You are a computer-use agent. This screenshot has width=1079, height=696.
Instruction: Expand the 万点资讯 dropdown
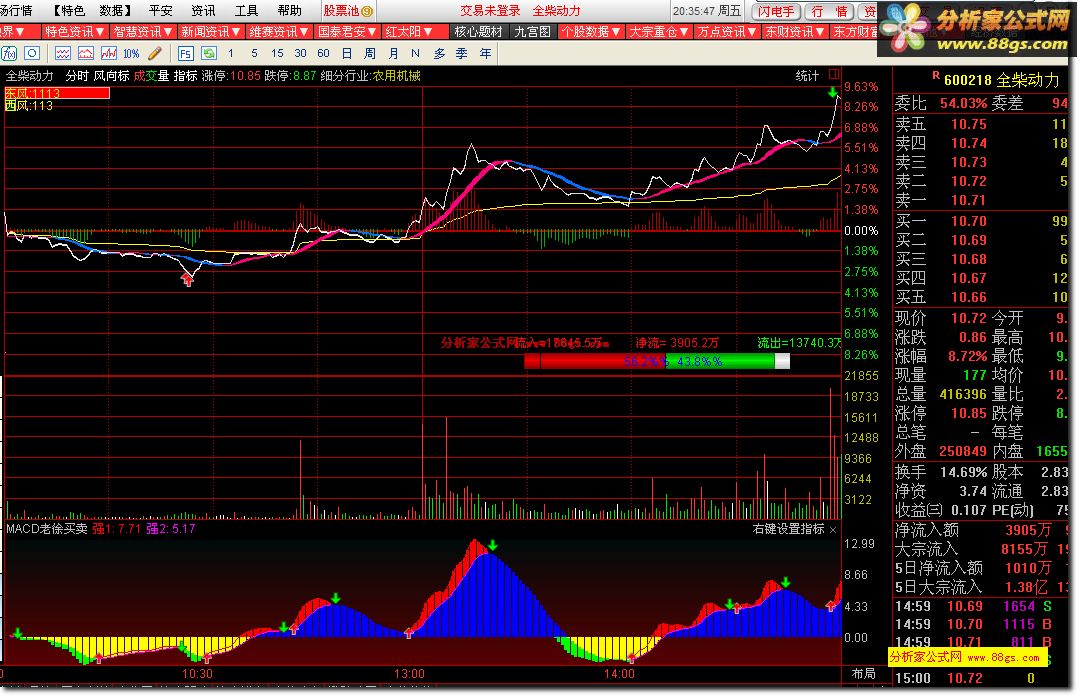point(727,32)
